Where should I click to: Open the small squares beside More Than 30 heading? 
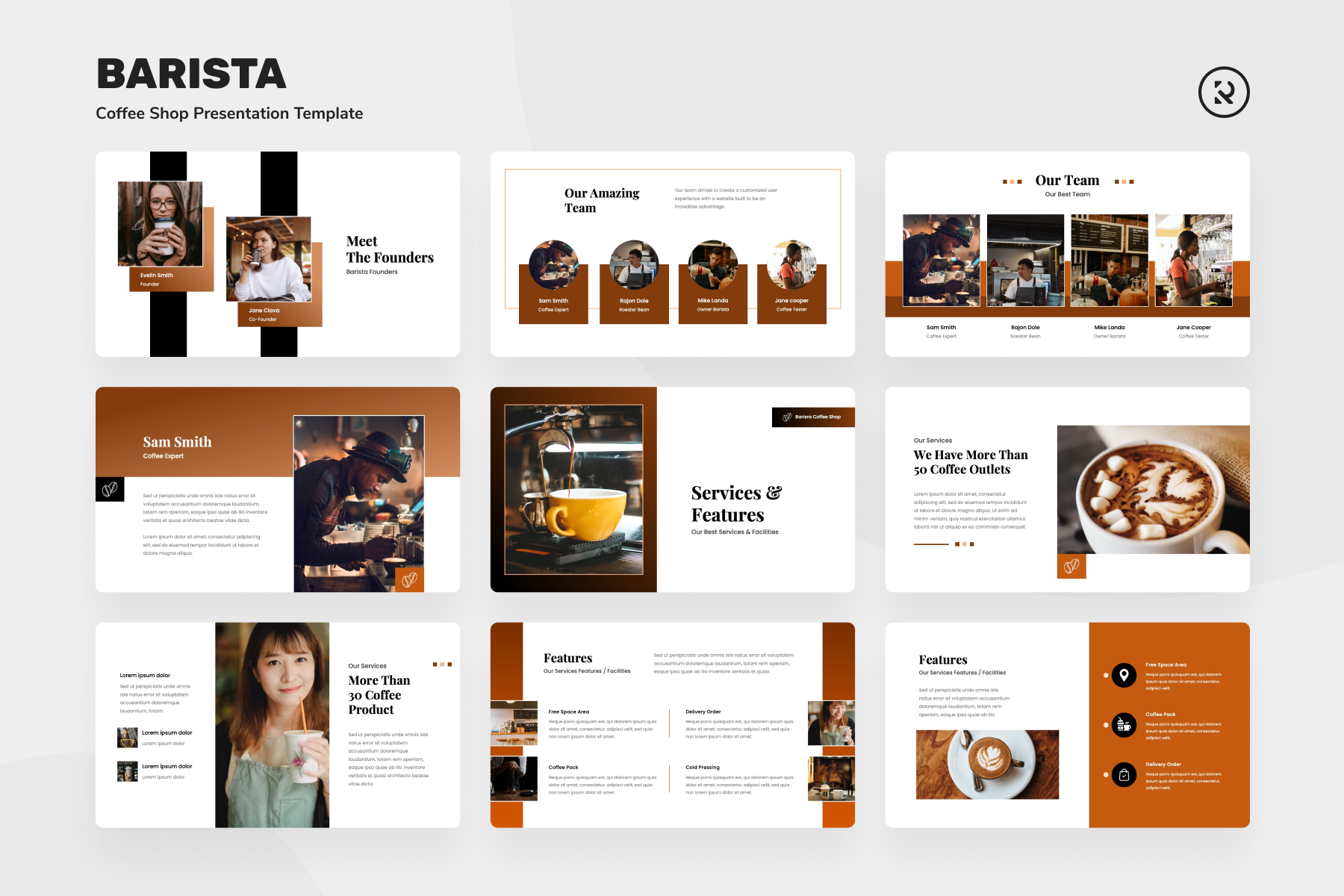click(441, 665)
